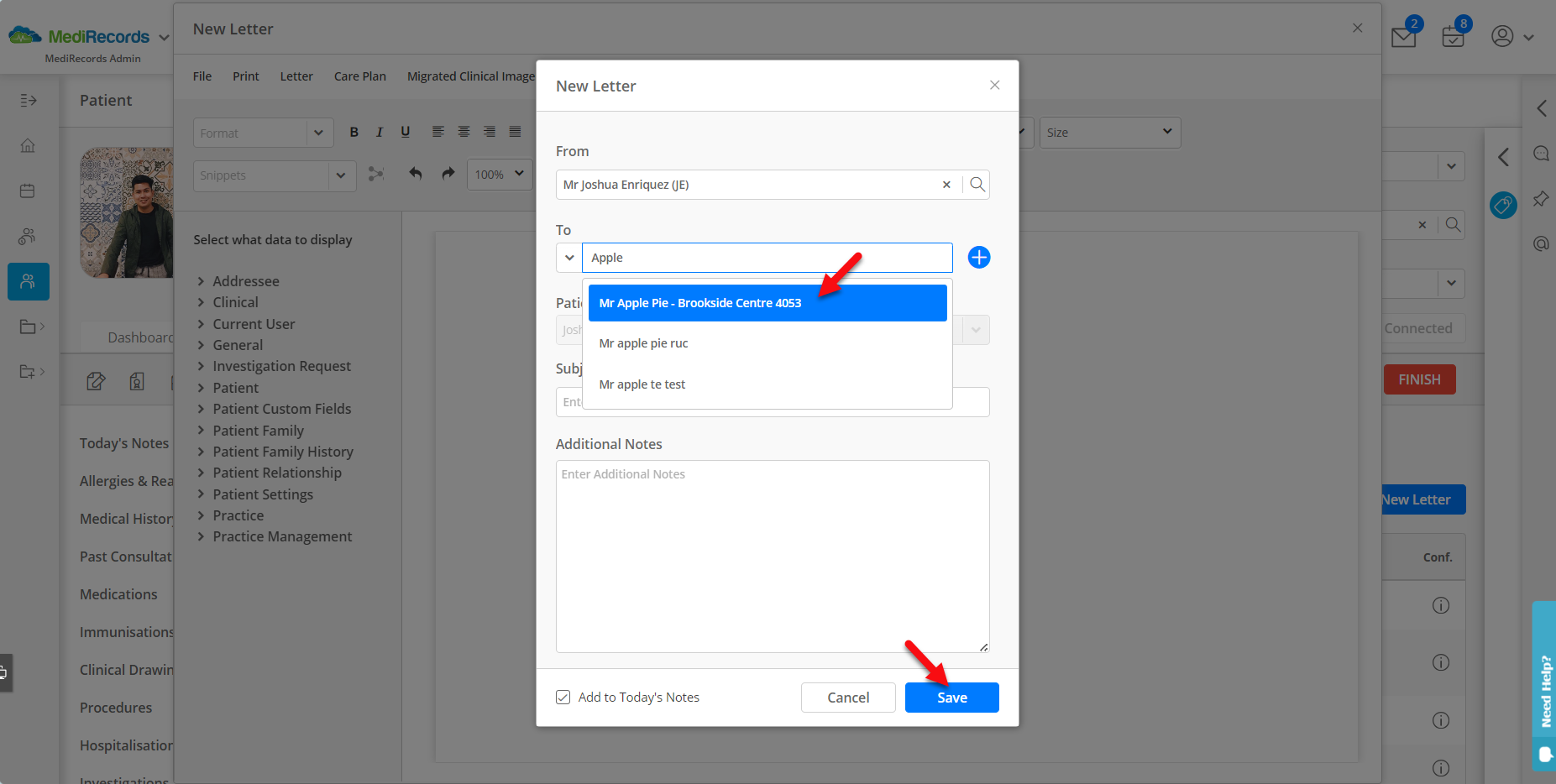Select Mr apple te test suggestion
Screen dimensions: 1556x784
pyautogui.click(x=768, y=384)
